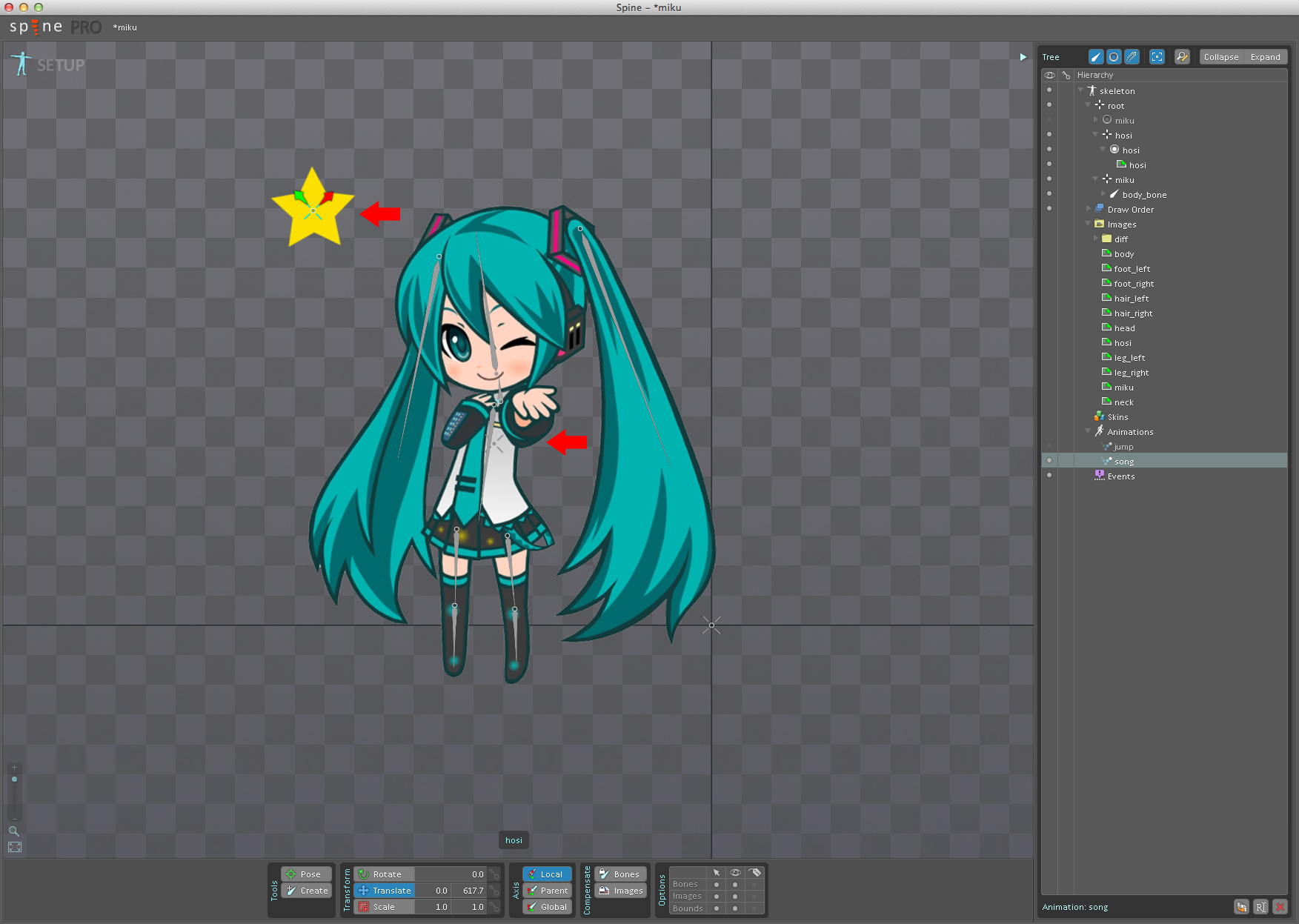Click the select arrow column in Options

click(717, 873)
